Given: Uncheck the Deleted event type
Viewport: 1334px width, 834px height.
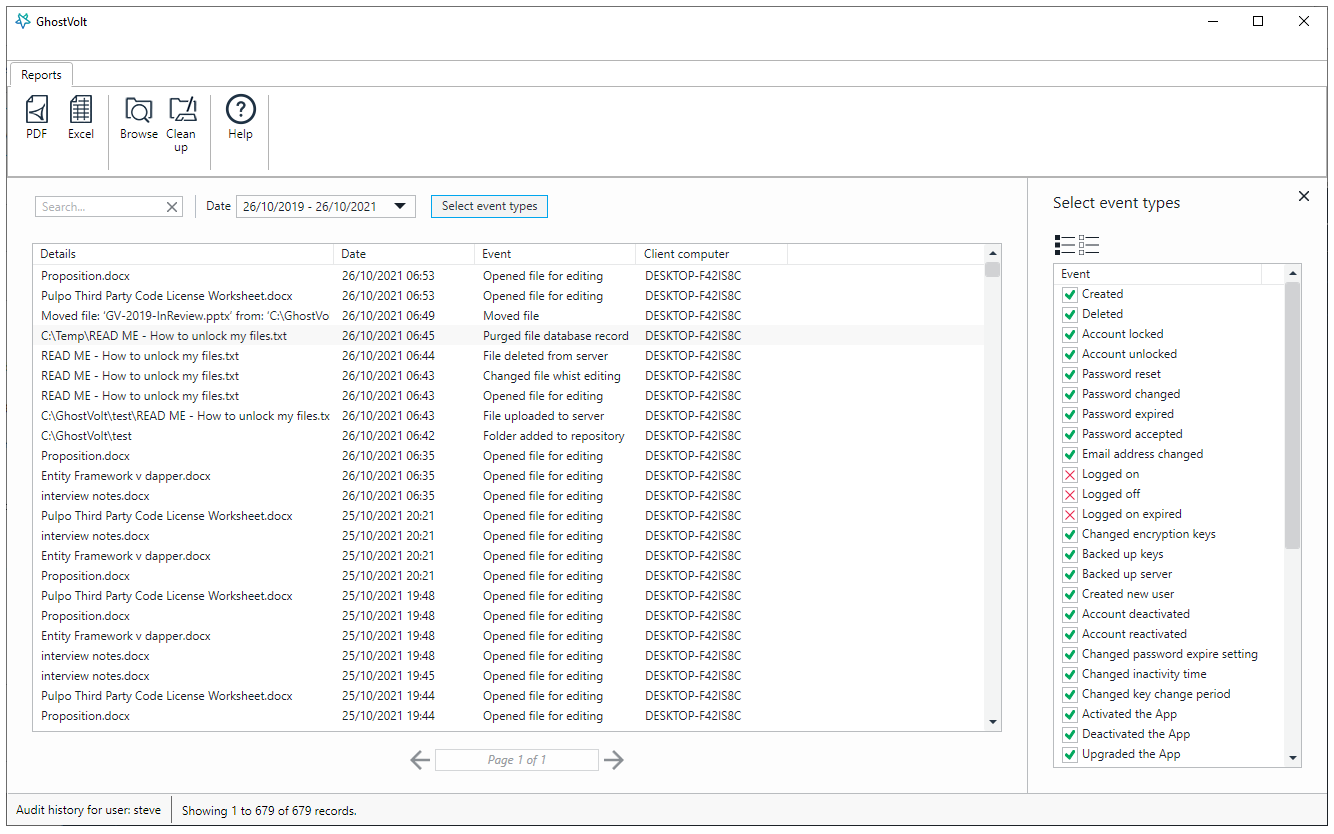Looking at the screenshot, I should coord(1069,314).
